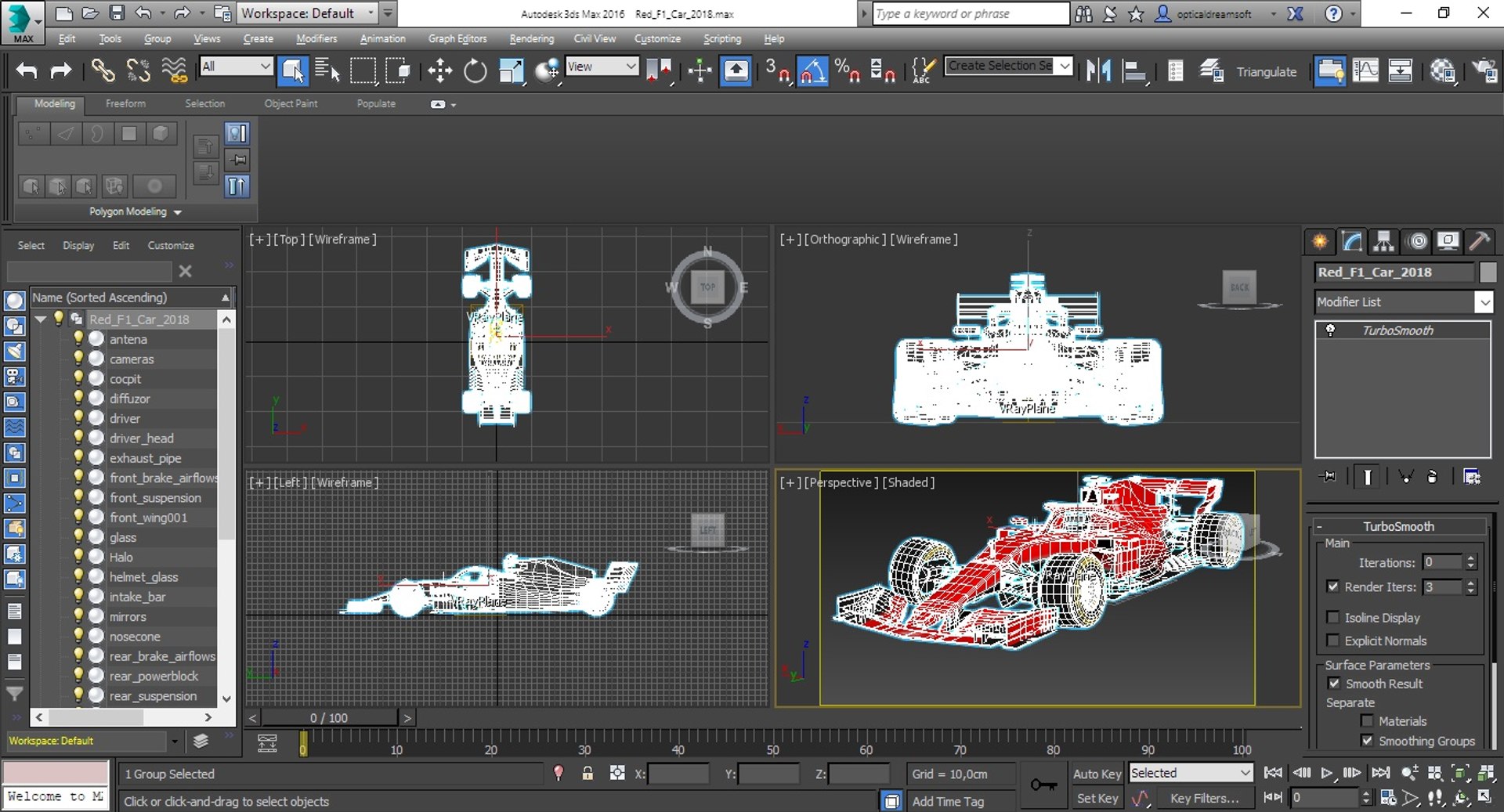This screenshot has width=1504, height=812.
Task: Click the Bind to Space Warp icon
Action: (x=174, y=70)
